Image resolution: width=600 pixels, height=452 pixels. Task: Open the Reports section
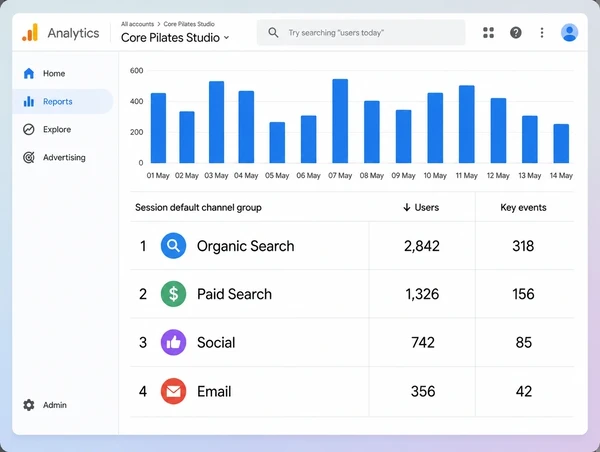pos(63,101)
